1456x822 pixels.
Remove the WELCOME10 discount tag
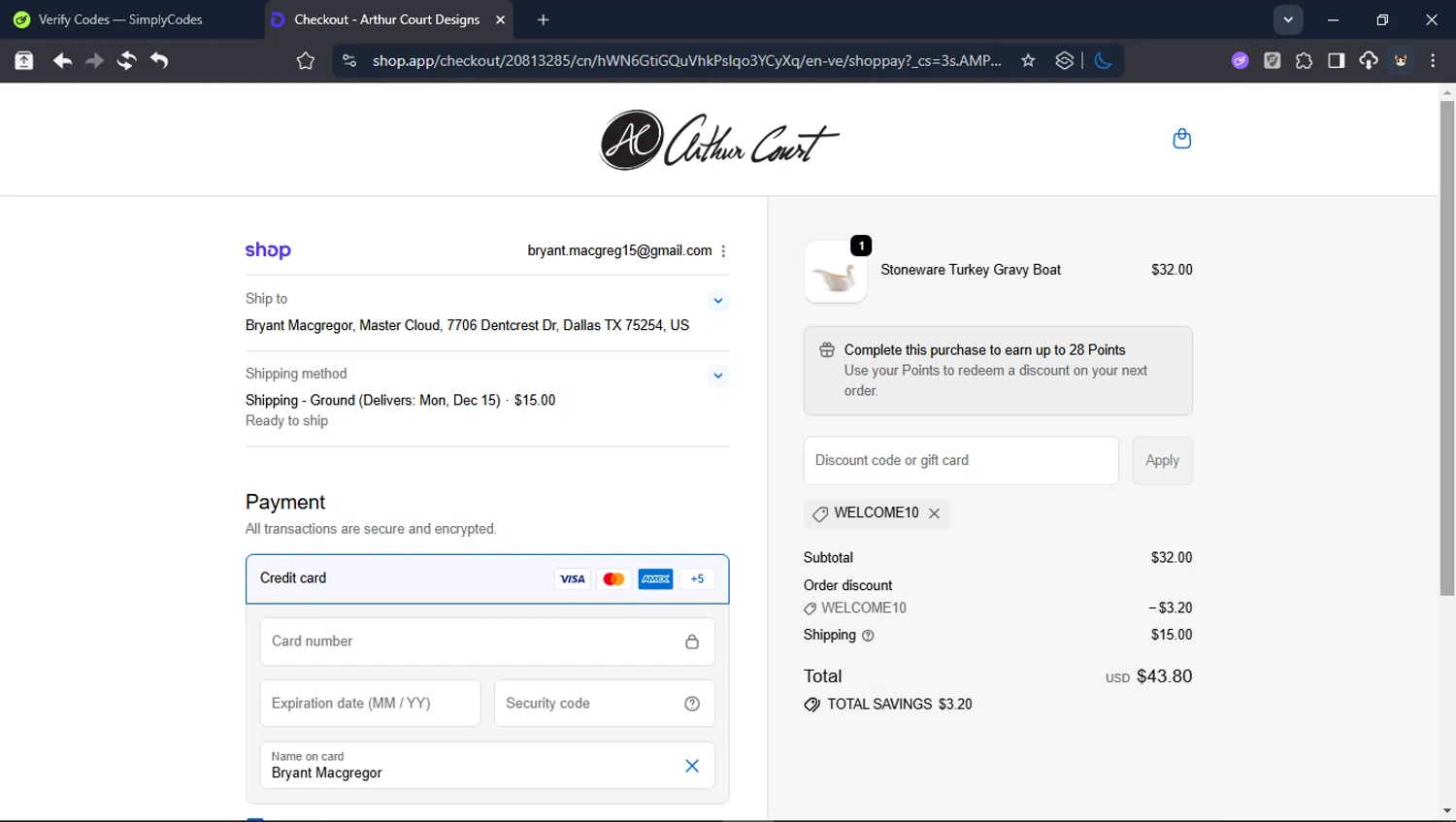[x=934, y=513]
